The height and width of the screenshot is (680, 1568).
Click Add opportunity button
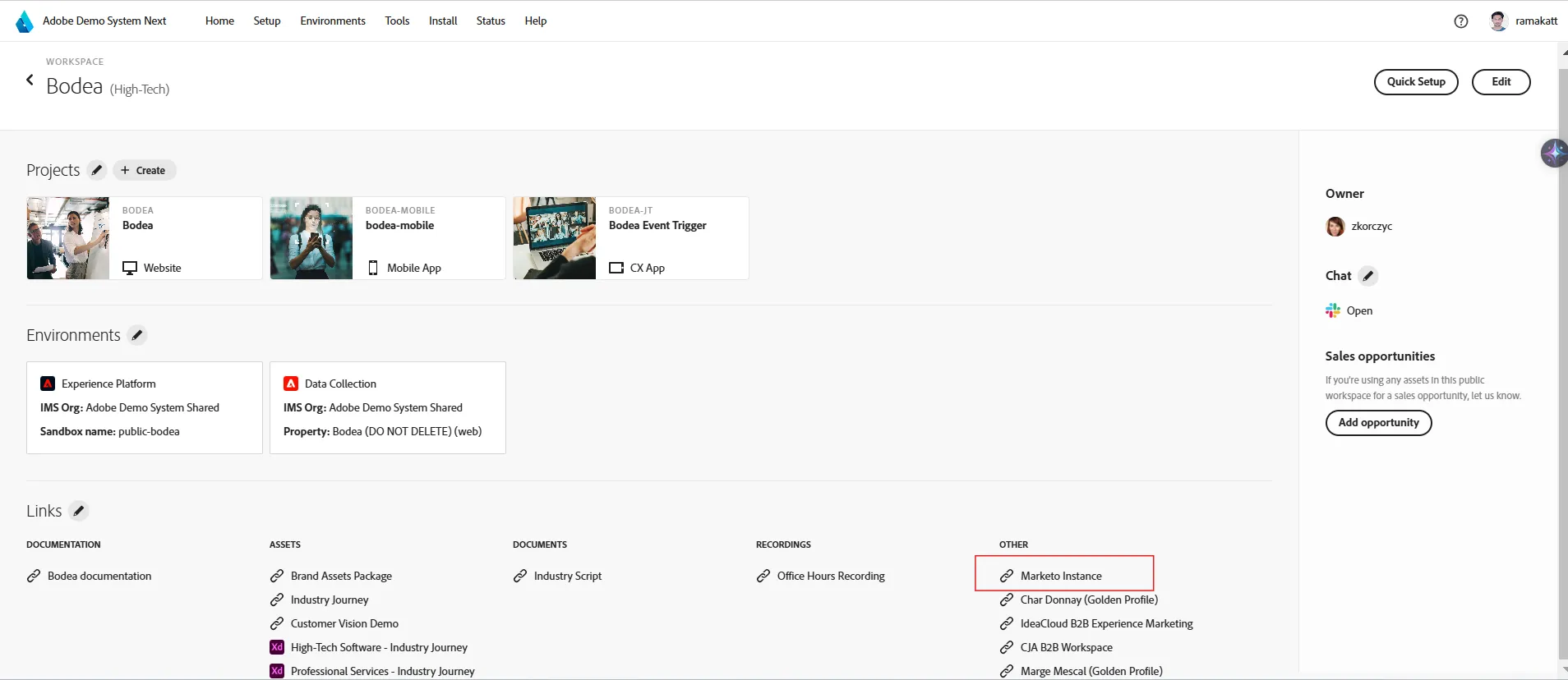pos(1378,423)
